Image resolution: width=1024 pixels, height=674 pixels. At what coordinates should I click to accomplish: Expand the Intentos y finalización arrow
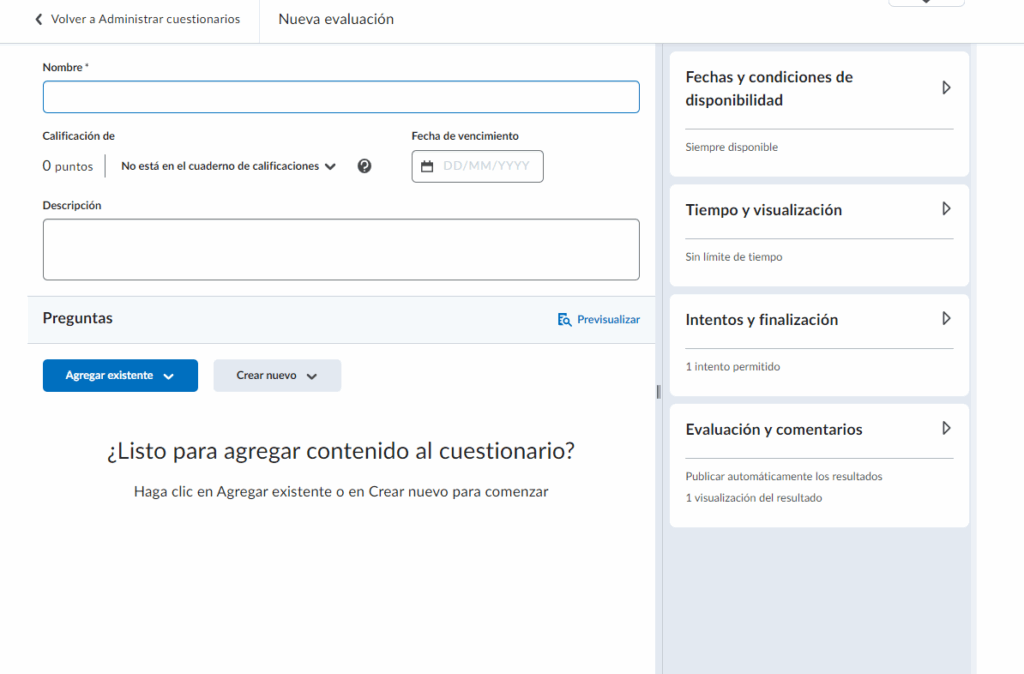coord(946,319)
